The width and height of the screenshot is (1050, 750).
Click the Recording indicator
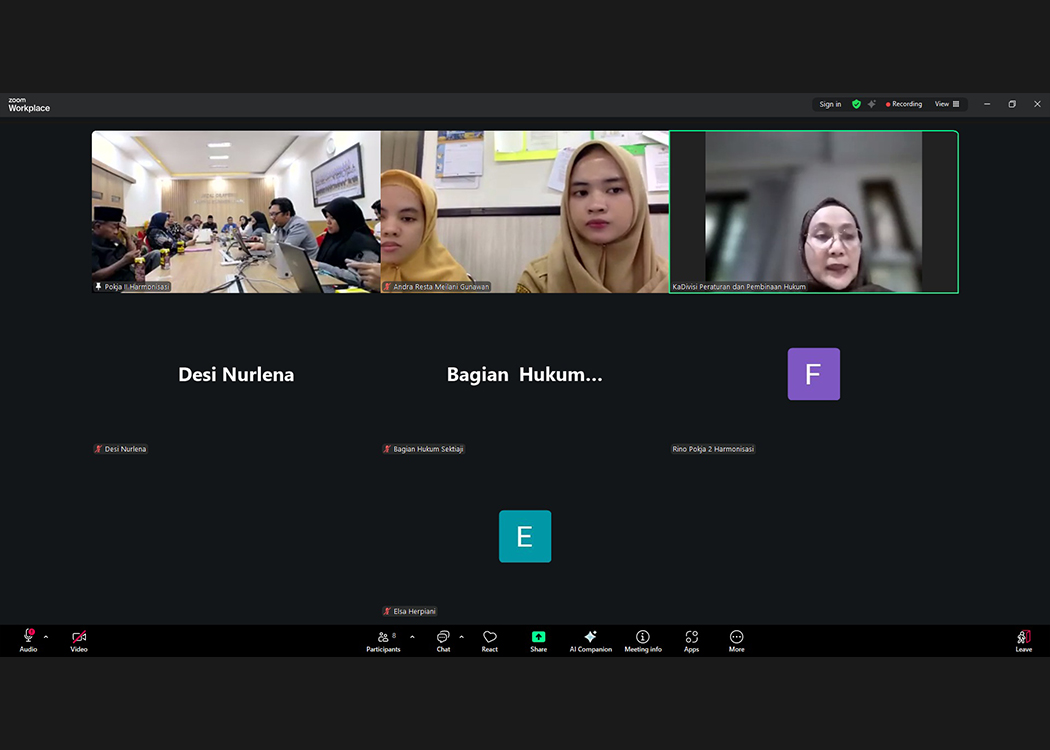click(x=904, y=104)
